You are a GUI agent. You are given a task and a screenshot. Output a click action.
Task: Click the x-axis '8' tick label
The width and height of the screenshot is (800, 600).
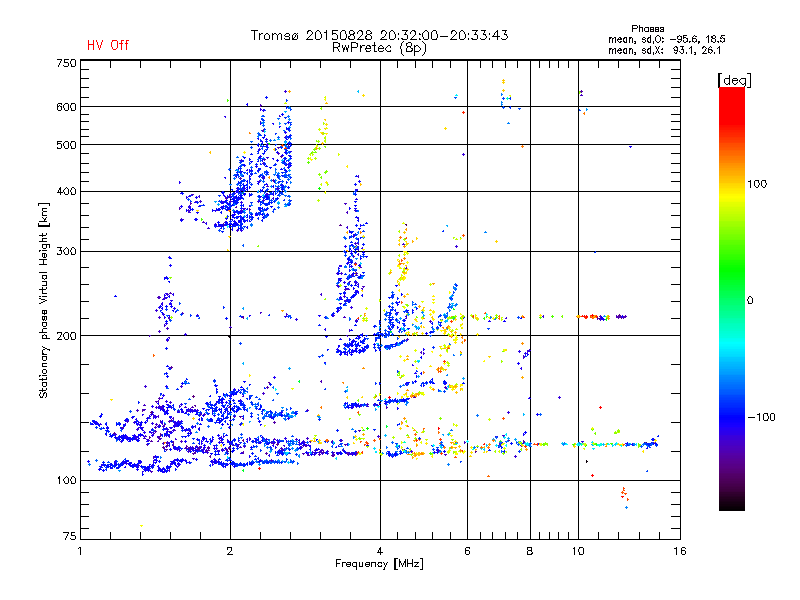point(530,551)
